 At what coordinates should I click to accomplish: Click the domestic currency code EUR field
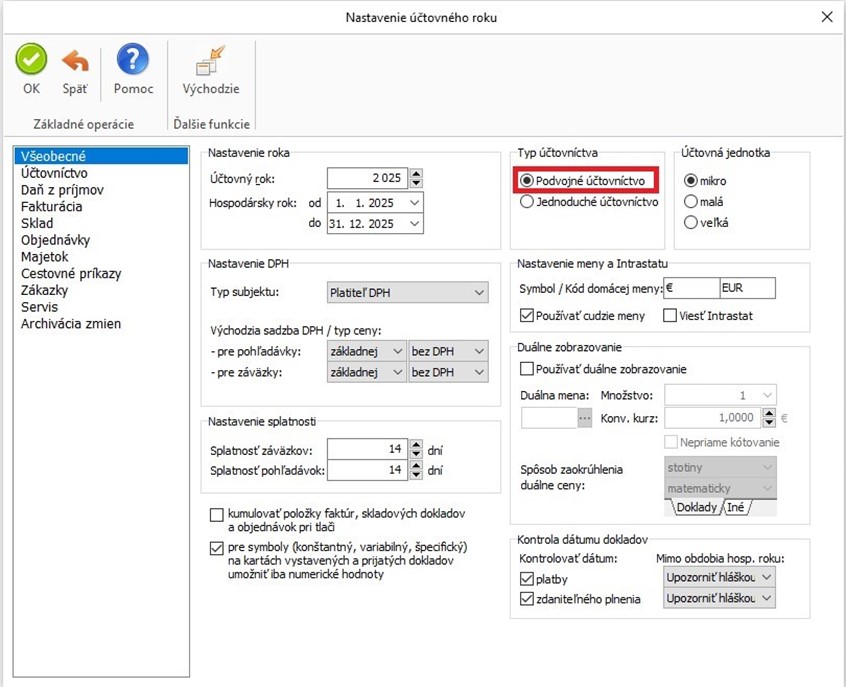pos(747,288)
